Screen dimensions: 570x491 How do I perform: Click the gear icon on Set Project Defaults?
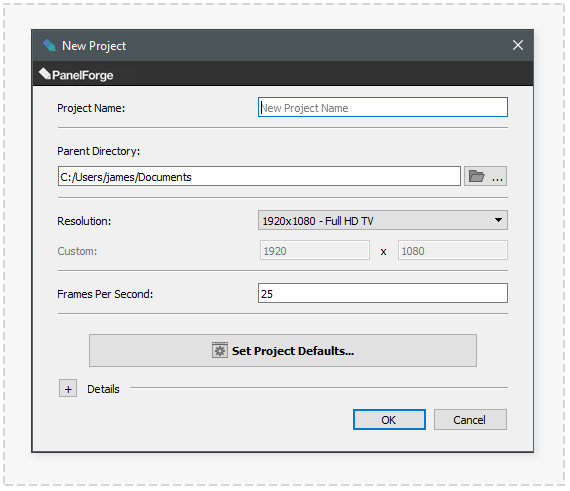(x=220, y=351)
